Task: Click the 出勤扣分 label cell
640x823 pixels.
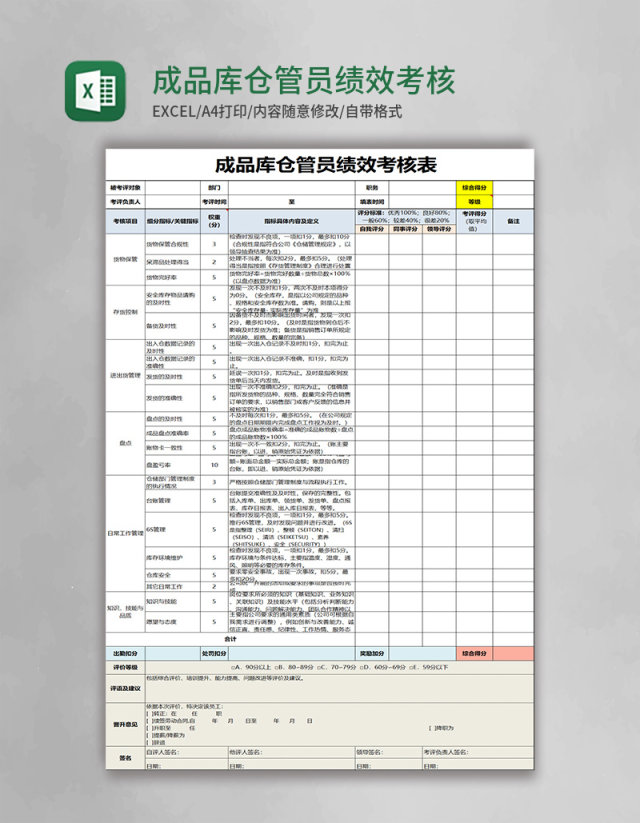Action: pos(125,653)
